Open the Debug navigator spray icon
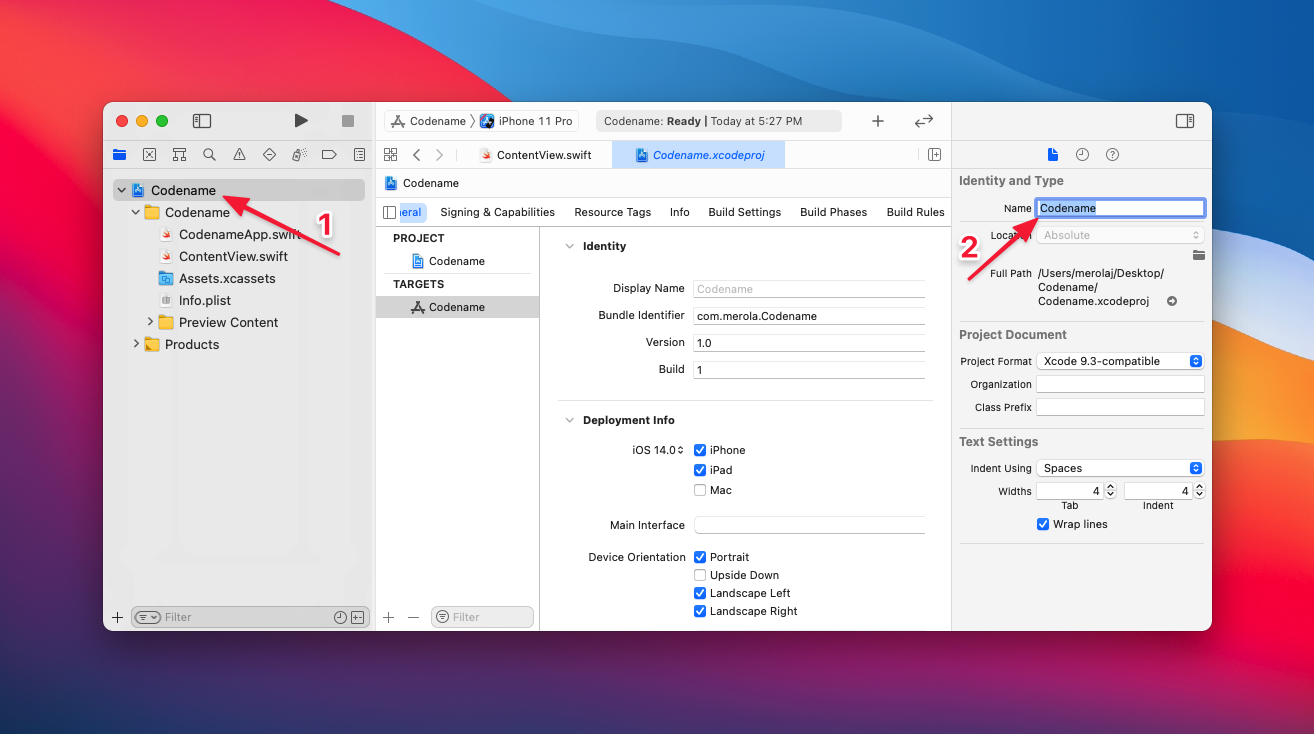 (x=299, y=155)
